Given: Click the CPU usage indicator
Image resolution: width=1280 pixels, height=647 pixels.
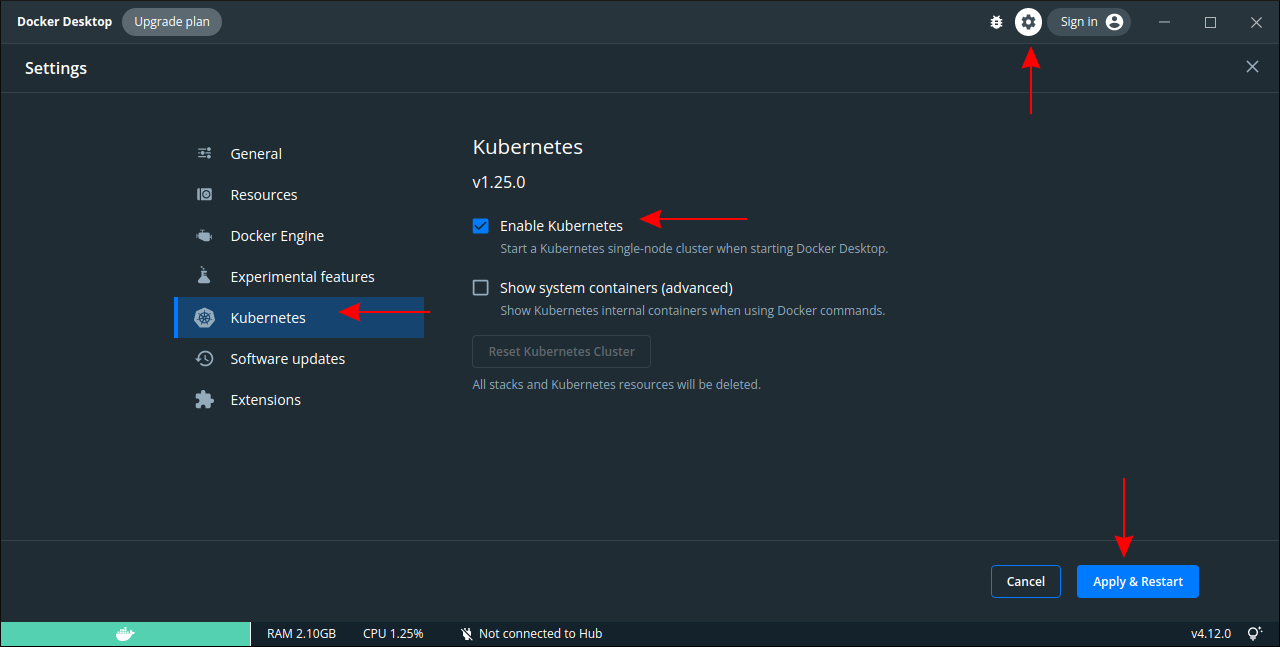Looking at the screenshot, I should [x=393, y=633].
